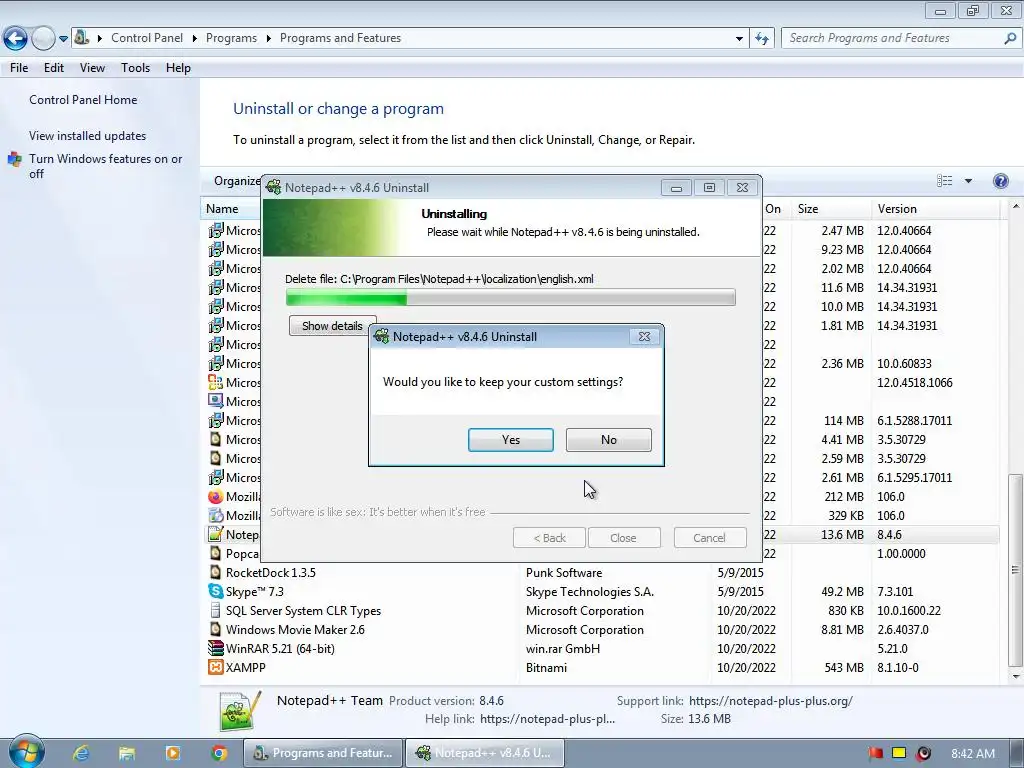Screen dimensions: 1024x768
Task: Click the Cancel button in uninstaller
Action: [710, 537]
